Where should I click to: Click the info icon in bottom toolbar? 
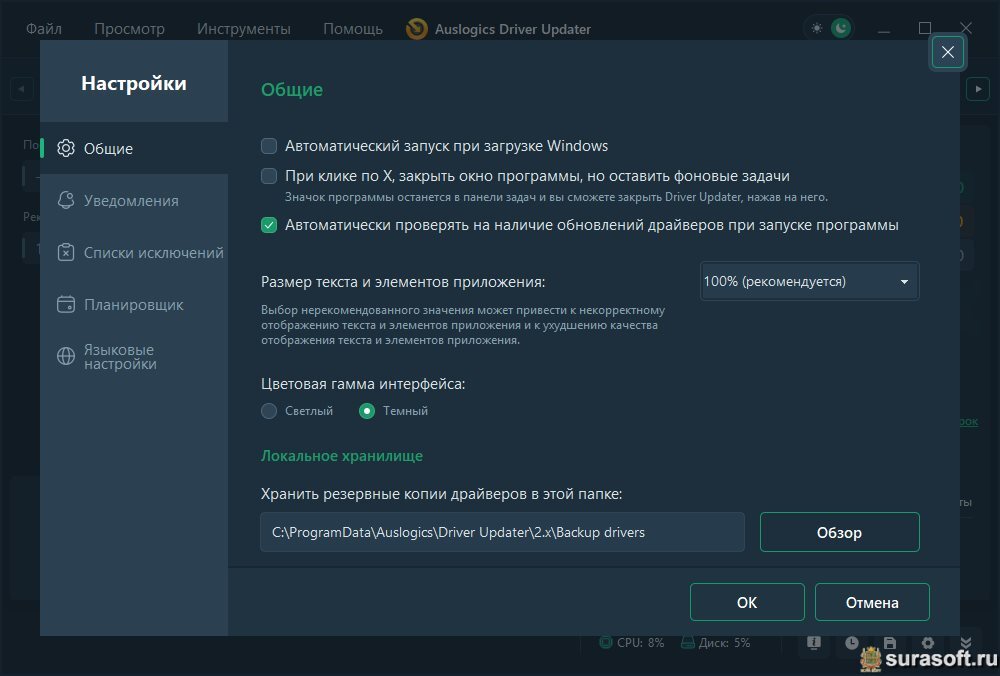(814, 643)
